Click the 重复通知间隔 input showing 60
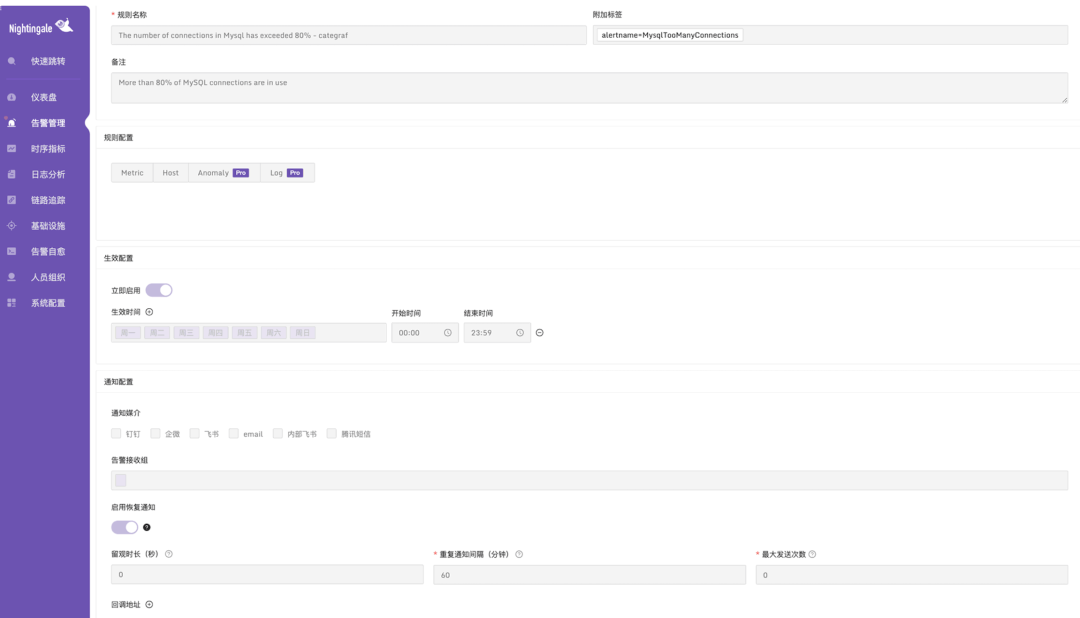The image size is (1080, 618). (590, 575)
